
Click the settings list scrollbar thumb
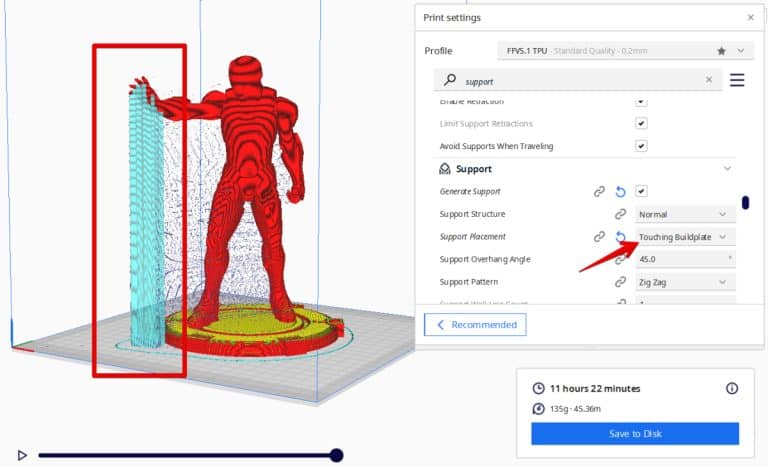[745, 202]
